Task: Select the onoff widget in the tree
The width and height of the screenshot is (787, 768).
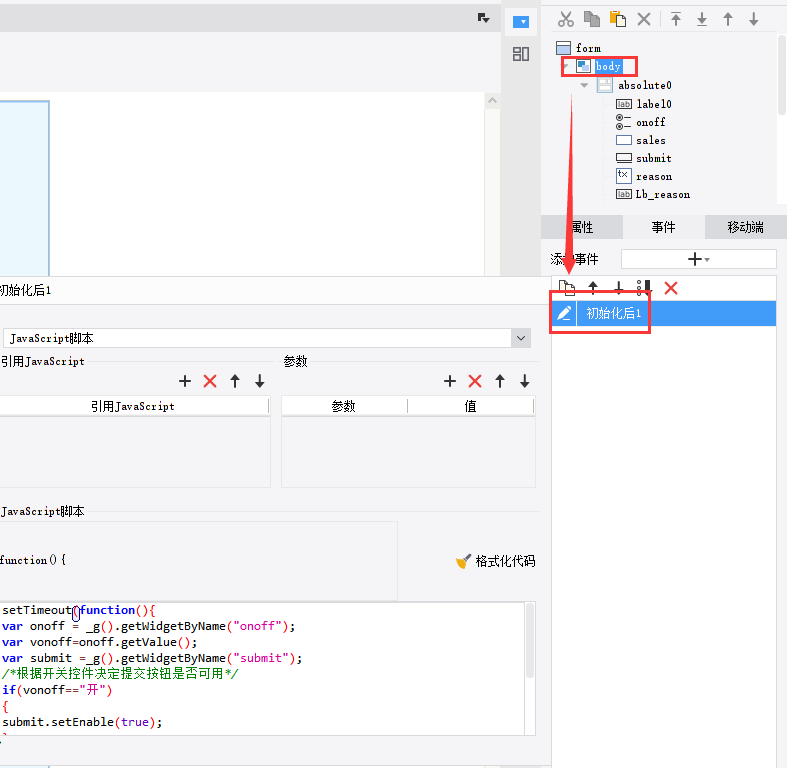Action: click(651, 122)
